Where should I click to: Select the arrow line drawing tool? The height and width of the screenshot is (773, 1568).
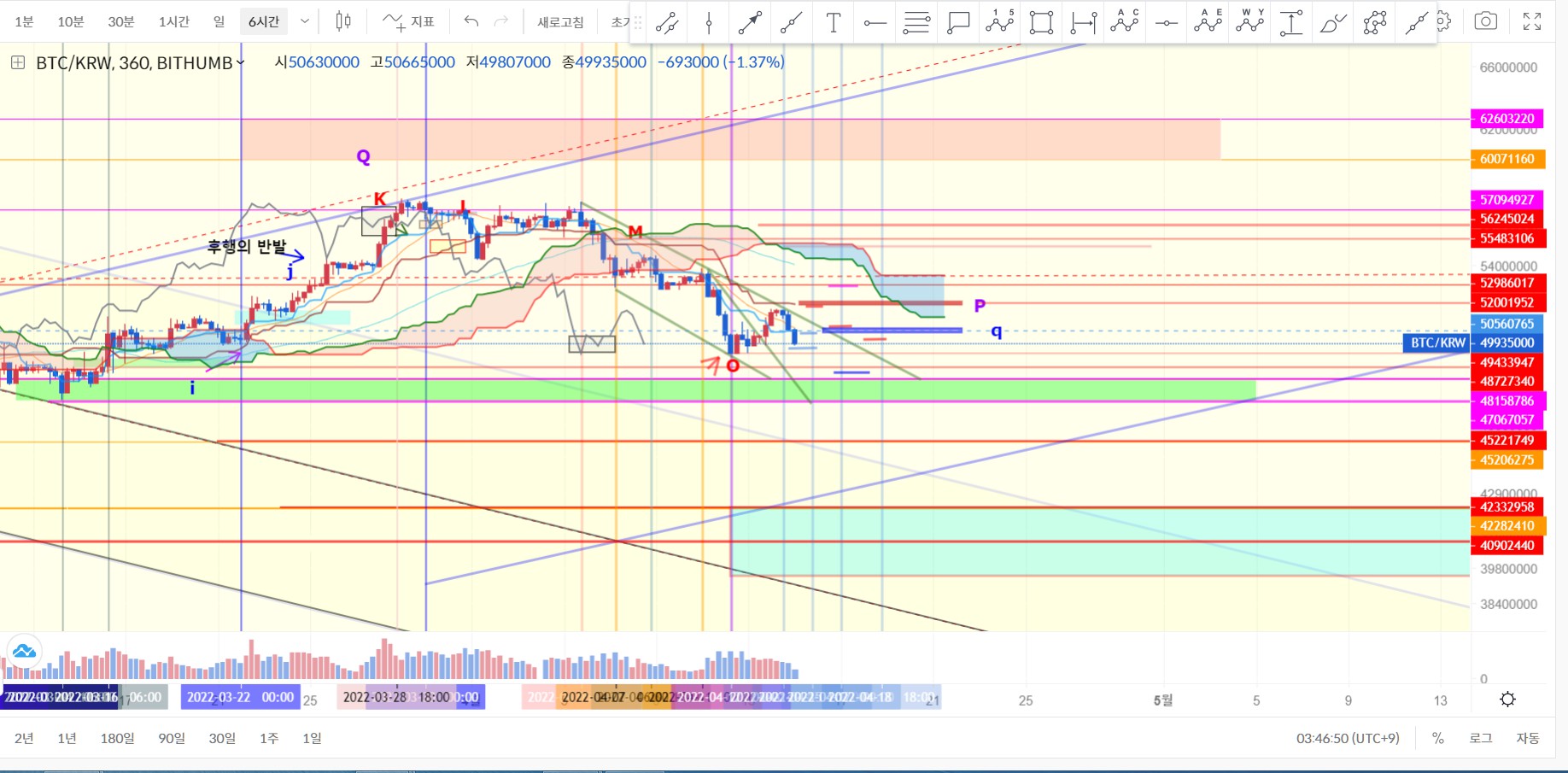pyautogui.click(x=750, y=23)
